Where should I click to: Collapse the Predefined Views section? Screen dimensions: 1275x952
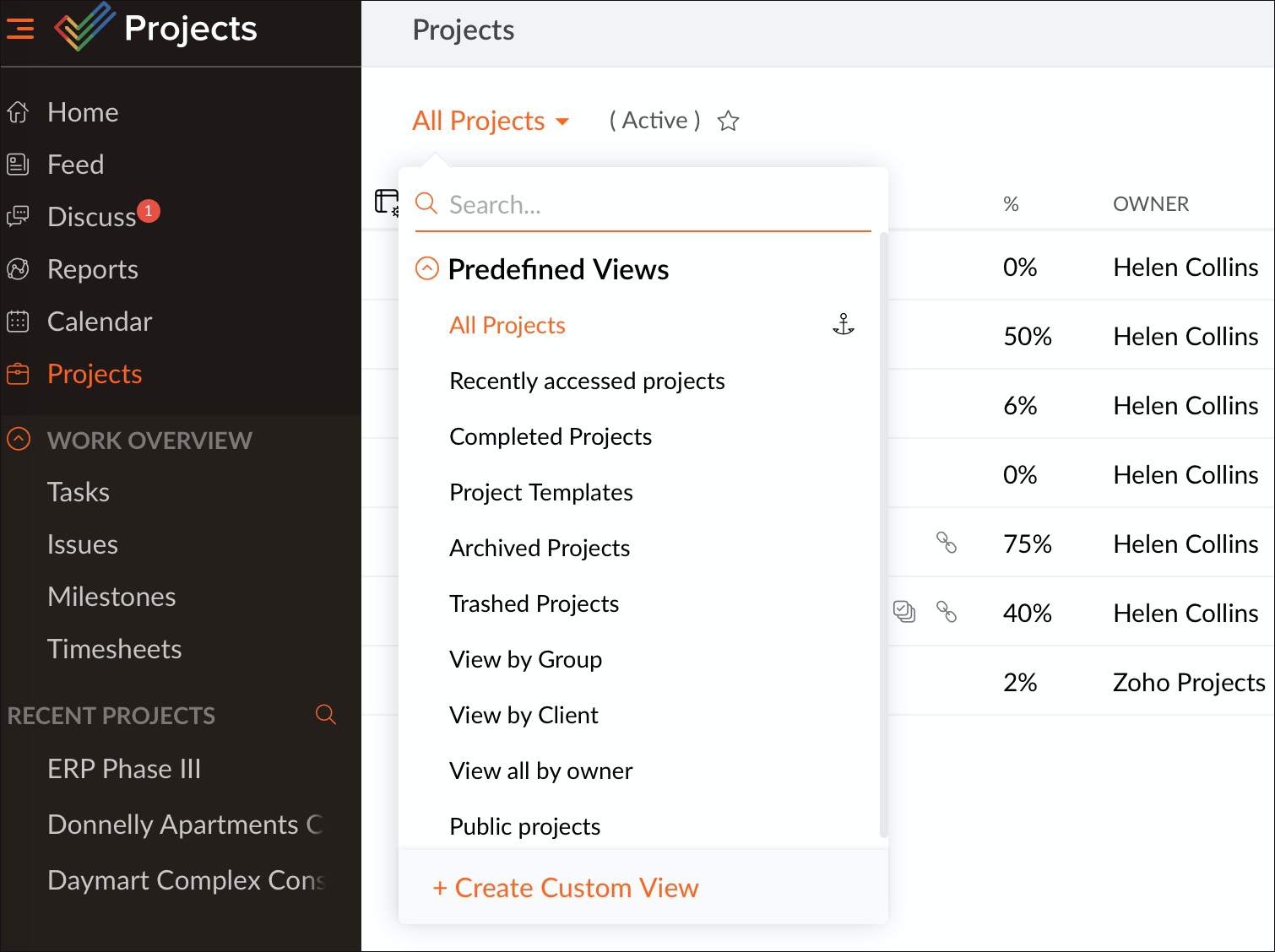coord(427,269)
